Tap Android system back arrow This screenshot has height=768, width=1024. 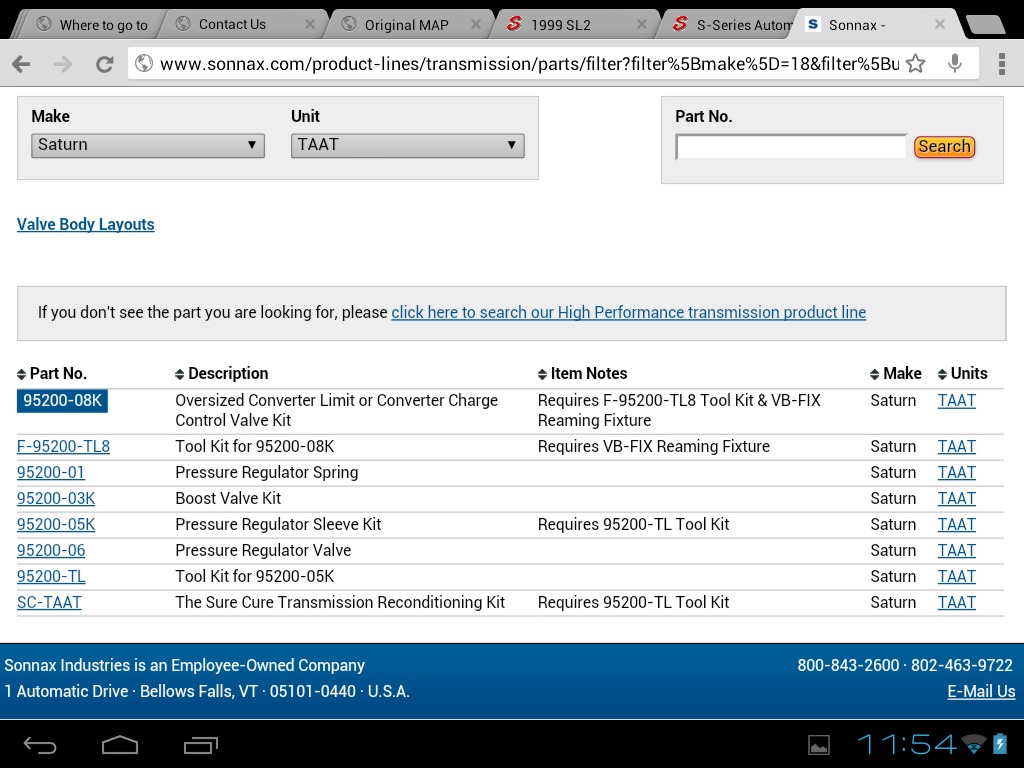click(x=40, y=744)
